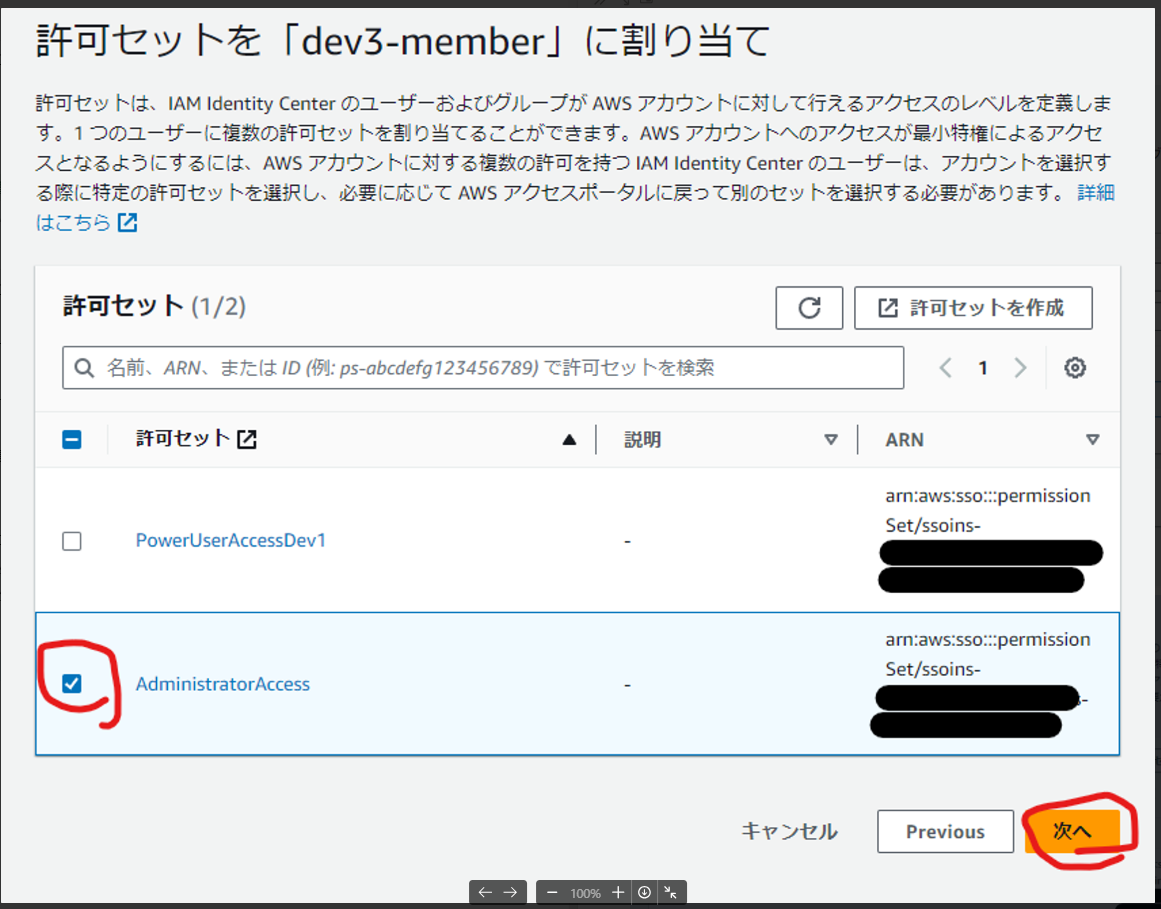Uncheck the AdministratorAccess checkbox
The height and width of the screenshot is (909, 1161).
coord(72,684)
